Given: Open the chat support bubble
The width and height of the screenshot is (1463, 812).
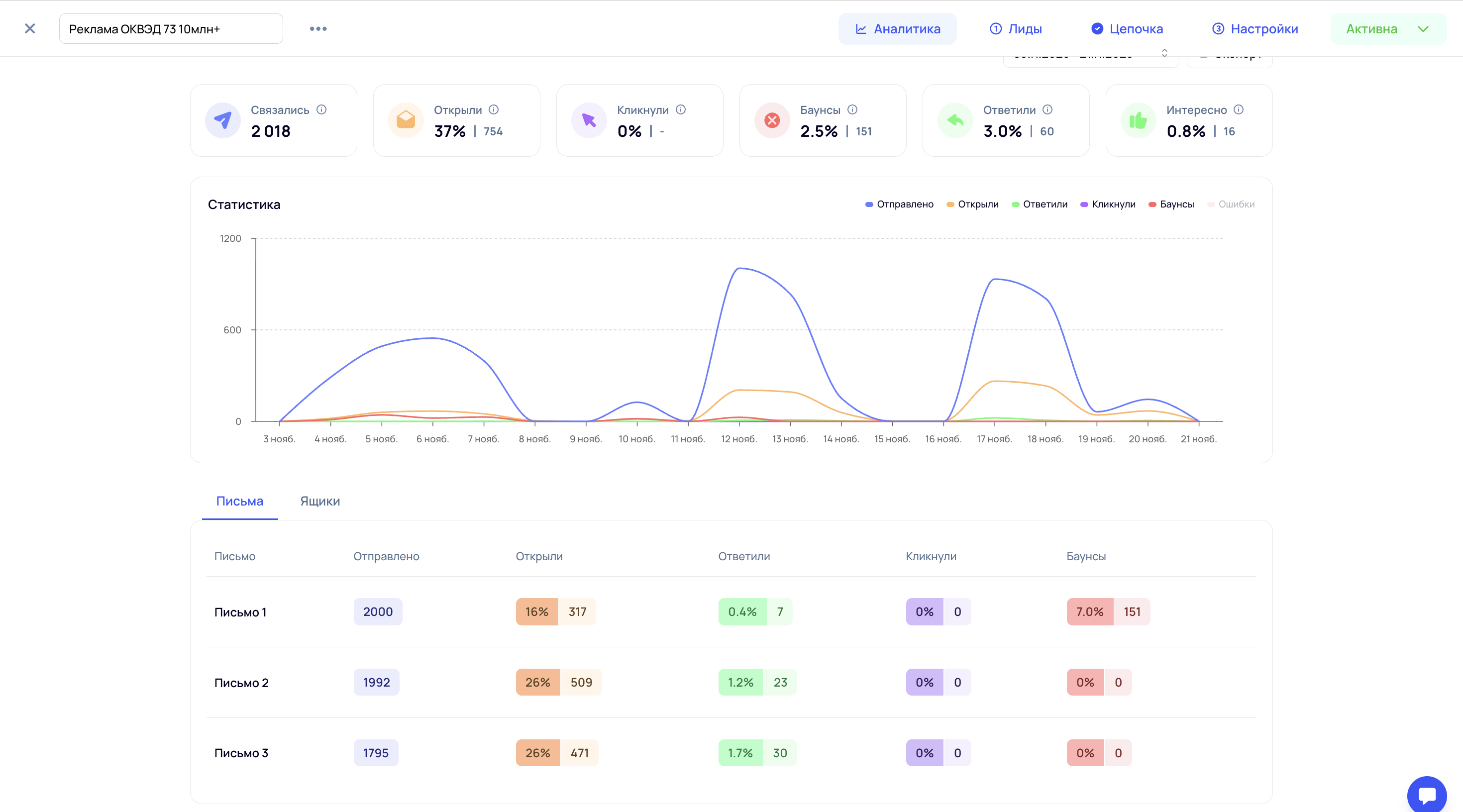Looking at the screenshot, I should [x=1427, y=795].
